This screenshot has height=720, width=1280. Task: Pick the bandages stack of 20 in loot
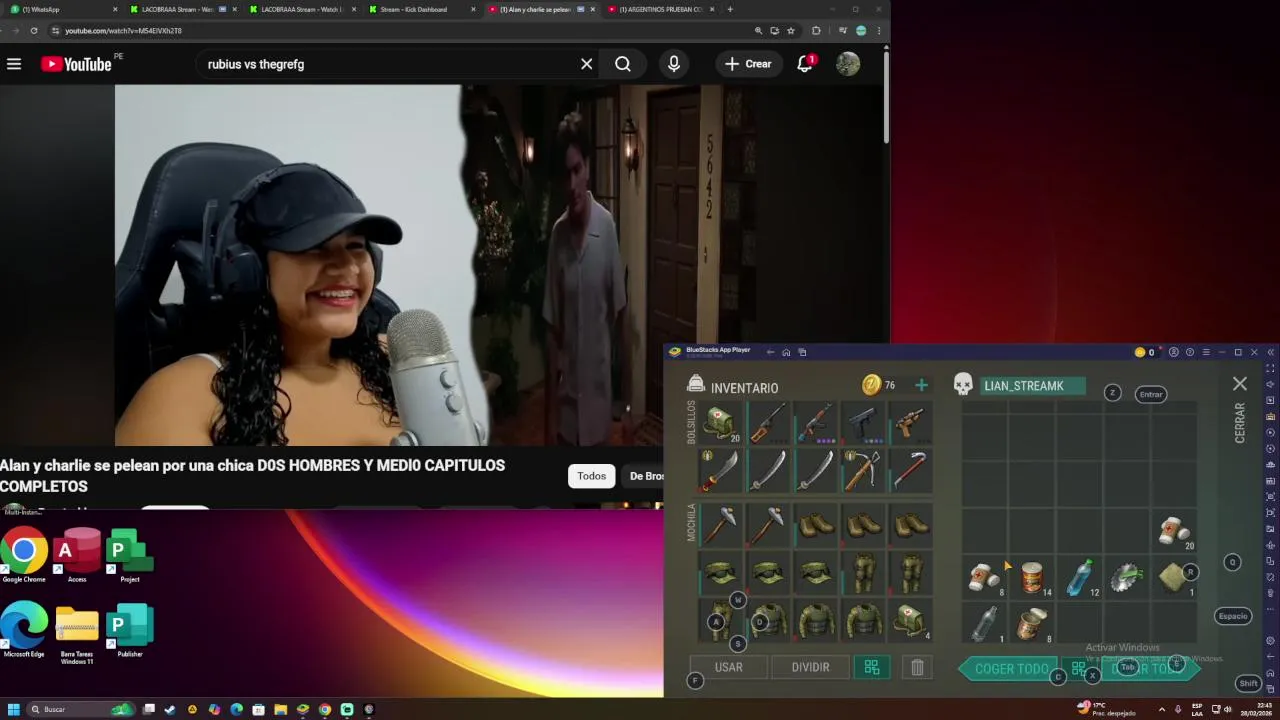[1175, 530]
